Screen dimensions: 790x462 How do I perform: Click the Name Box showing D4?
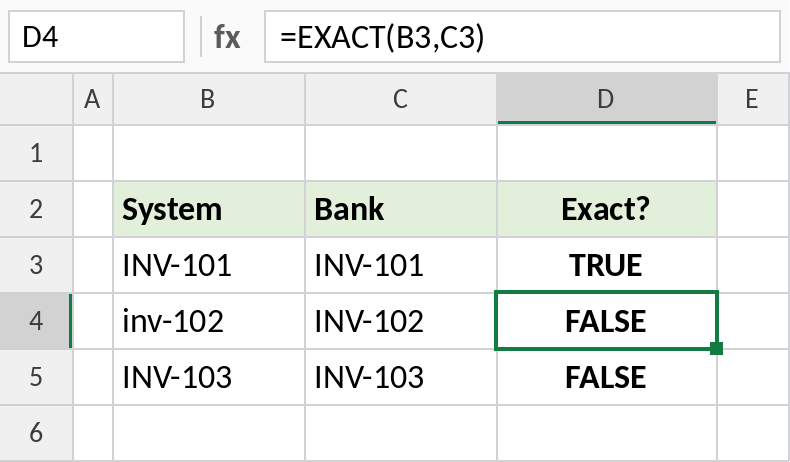[96, 37]
